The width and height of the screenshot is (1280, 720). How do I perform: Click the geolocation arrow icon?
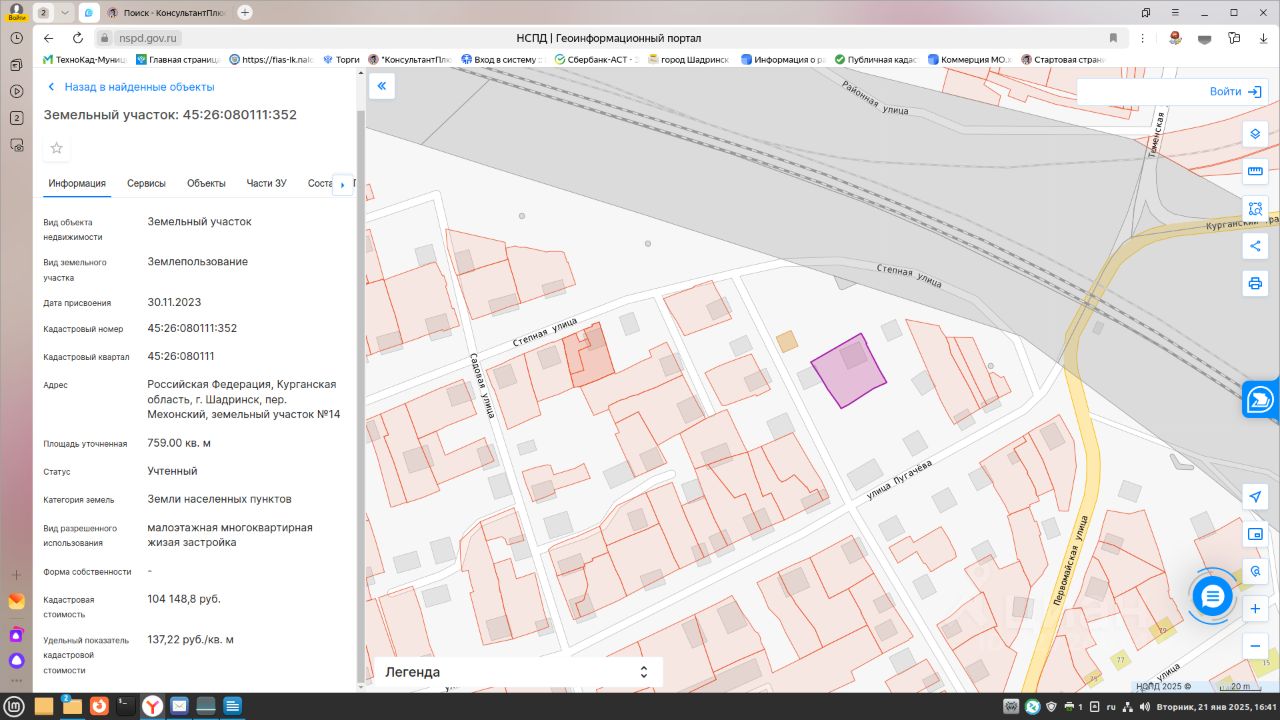[x=1255, y=497]
